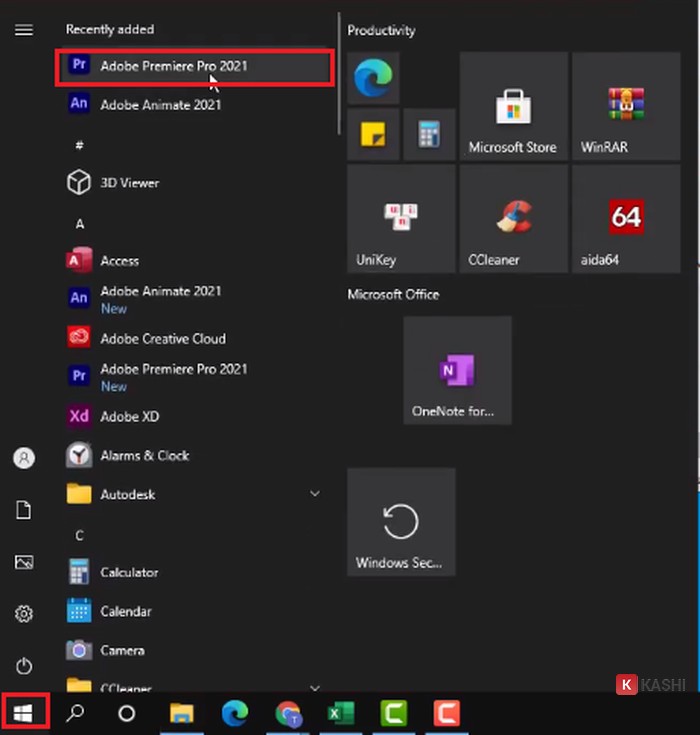Open File Explorer from taskbar
This screenshot has height=735, width=700.
[182, 713]
